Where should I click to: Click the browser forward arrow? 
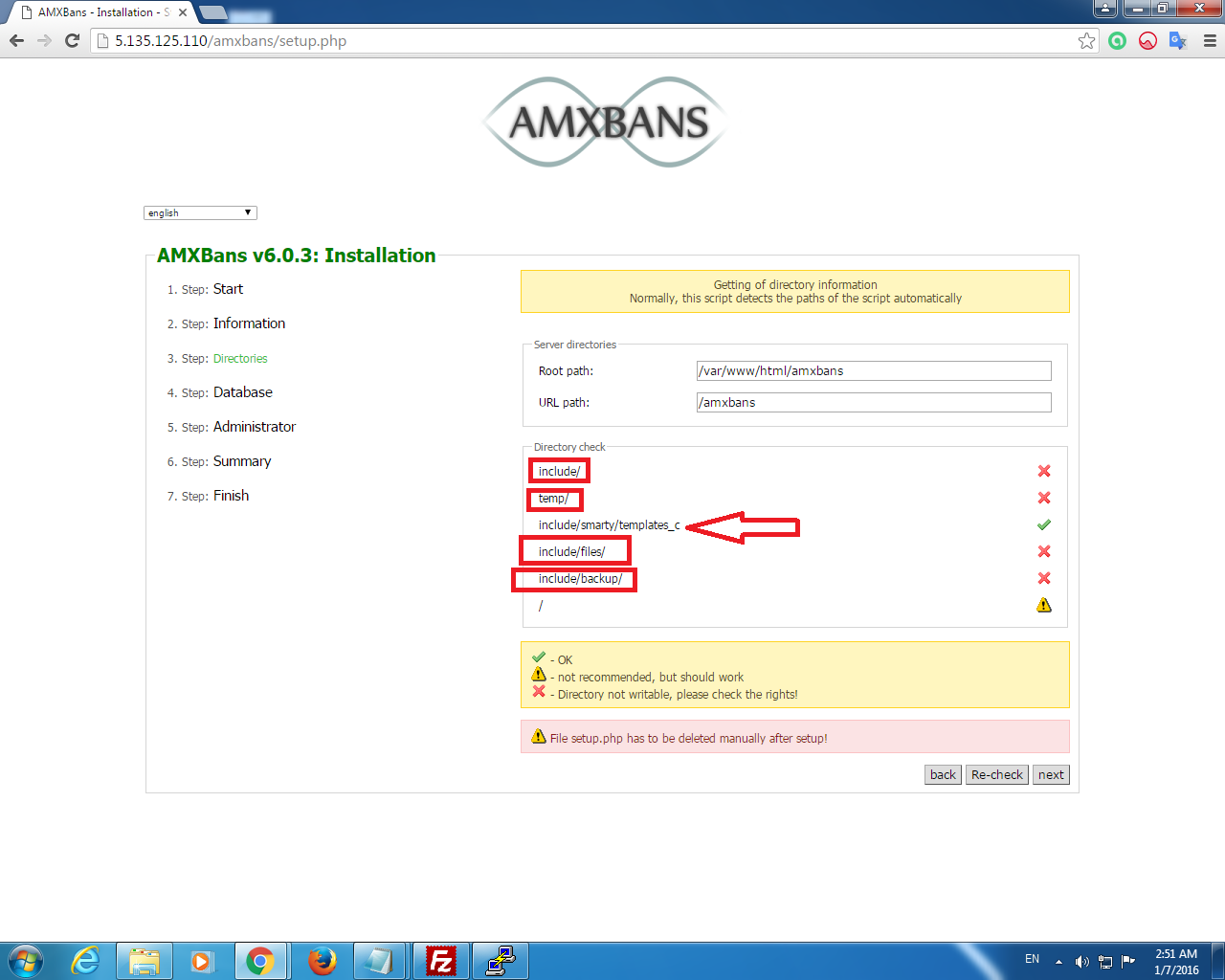point(44,40)
